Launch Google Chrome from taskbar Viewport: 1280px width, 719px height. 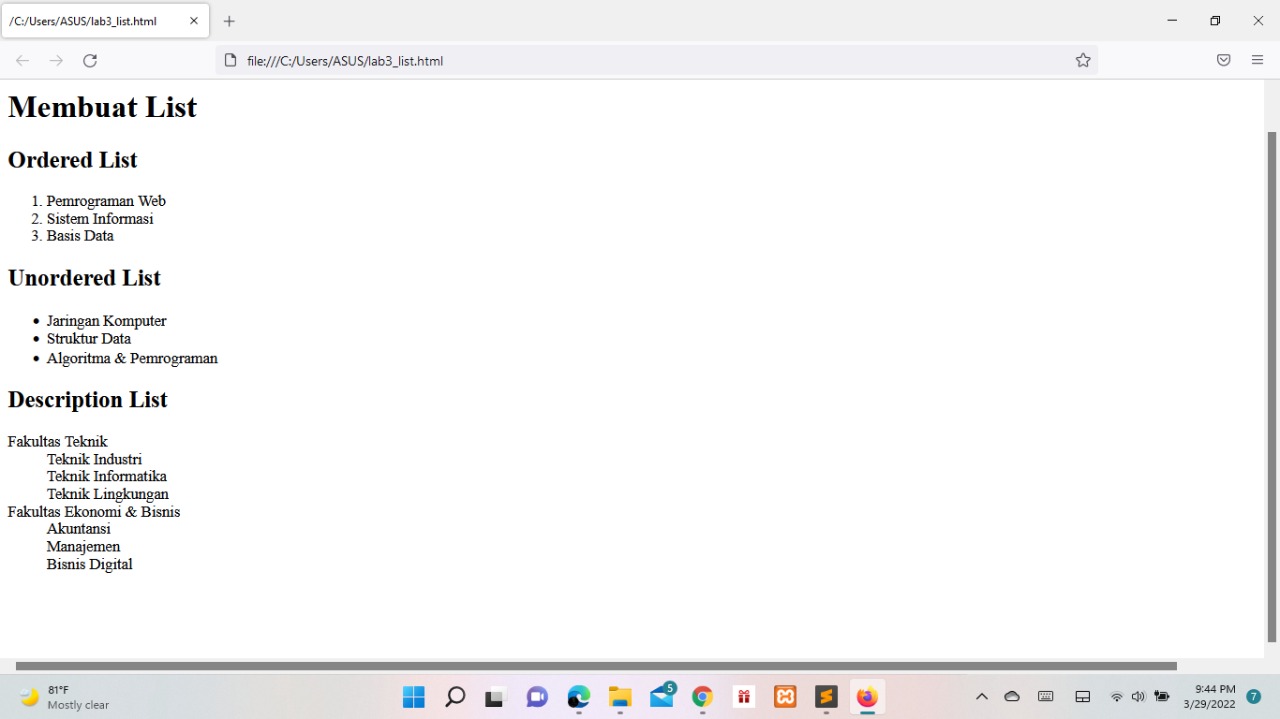702,697
